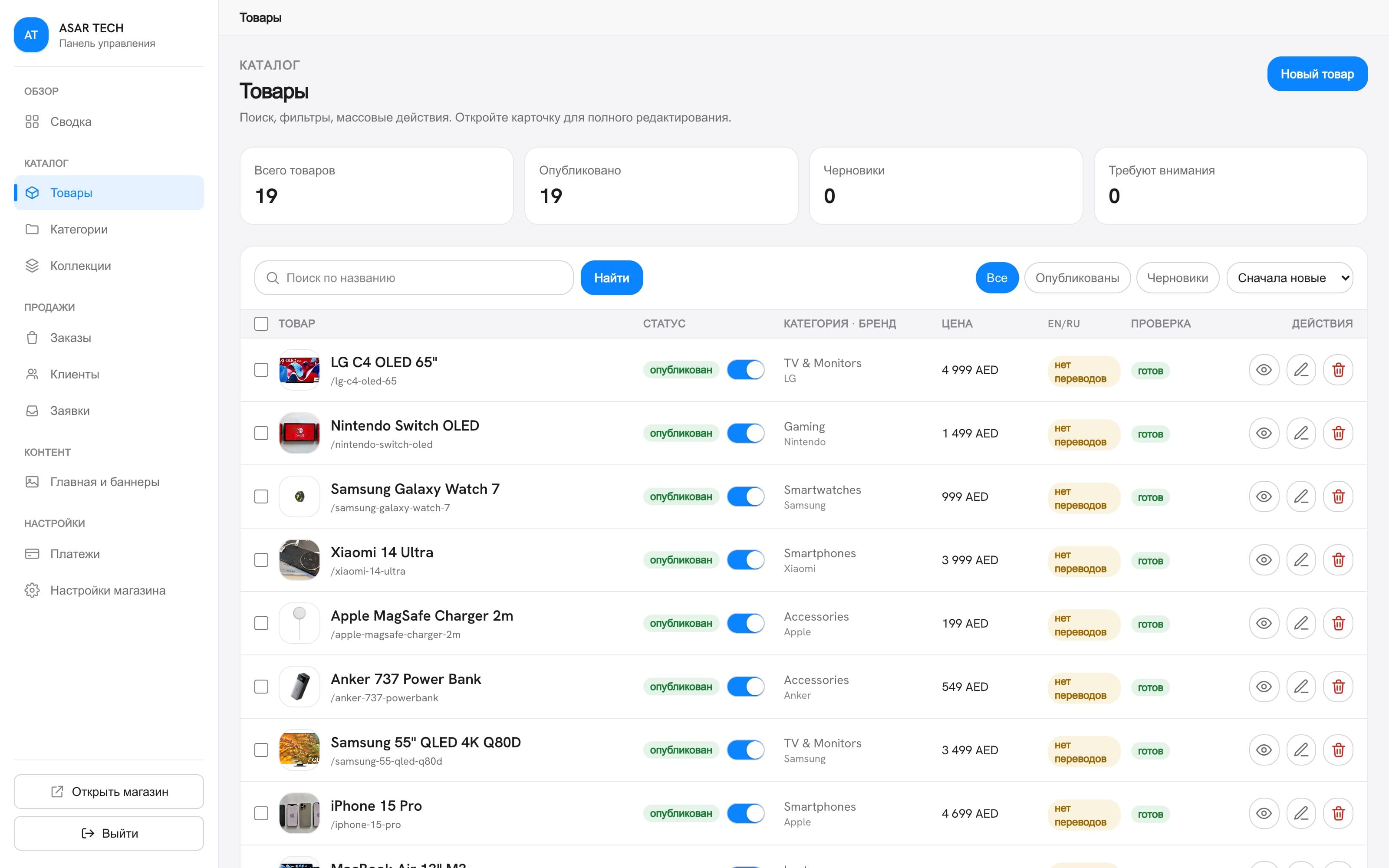Open «Коллекции» in the sidebar
Image resolution: width=1389 pixels, height=868 pixels.
tap(109, 266)
